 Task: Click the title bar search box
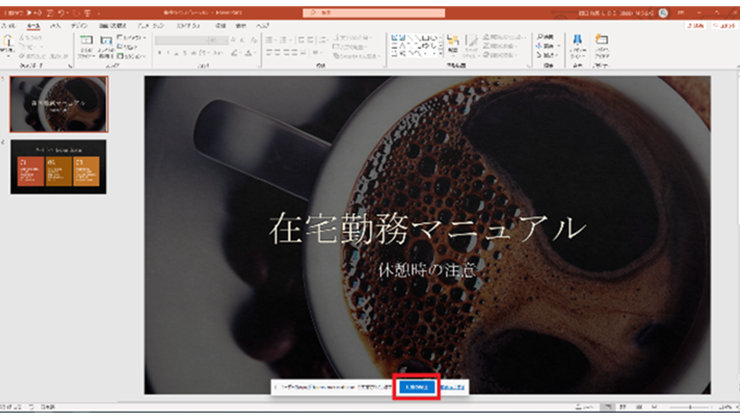pyautogui.click(x=374, y=13)
